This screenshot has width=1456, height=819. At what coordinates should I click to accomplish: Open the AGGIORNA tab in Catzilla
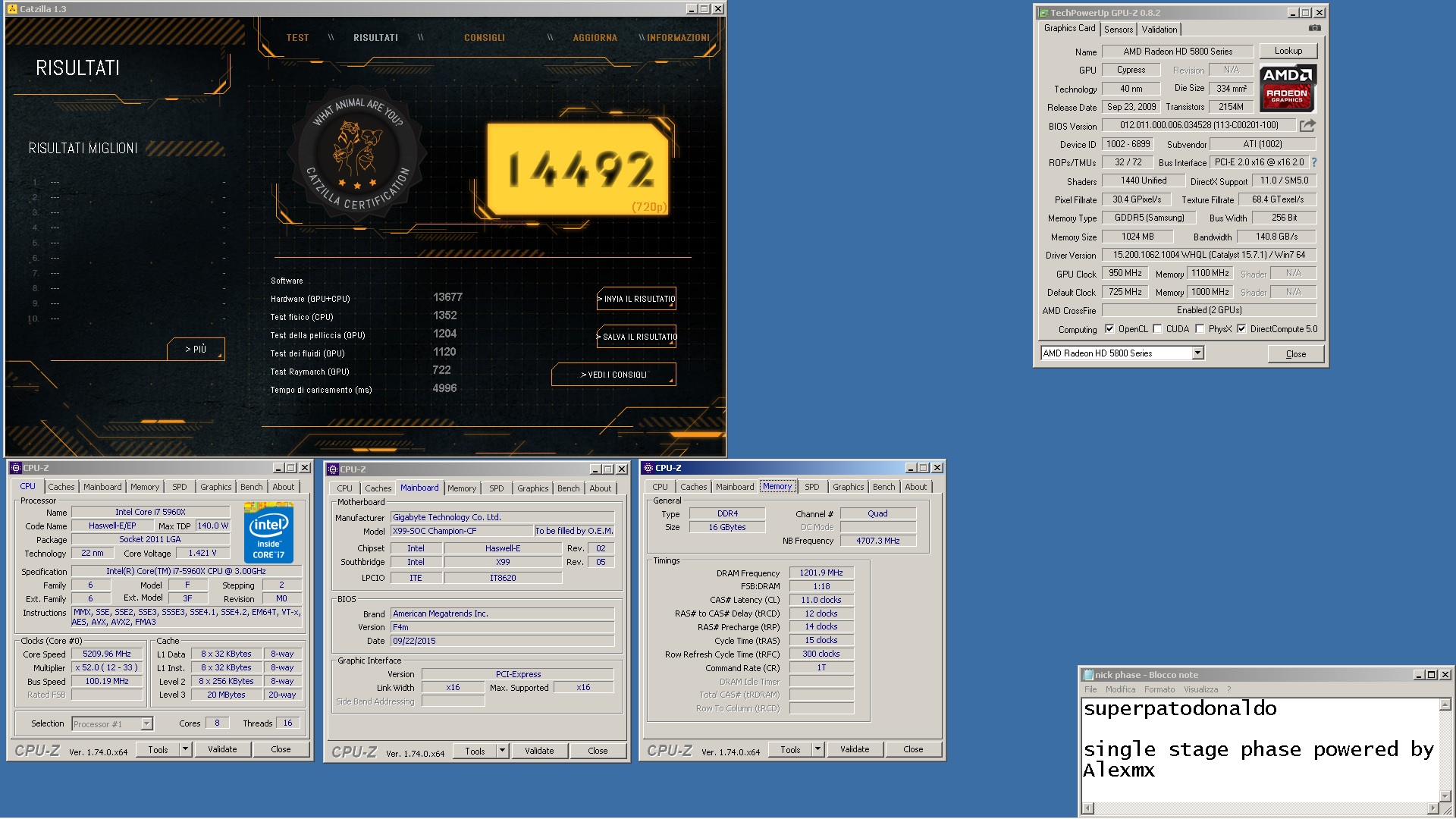tap(595, 38)
